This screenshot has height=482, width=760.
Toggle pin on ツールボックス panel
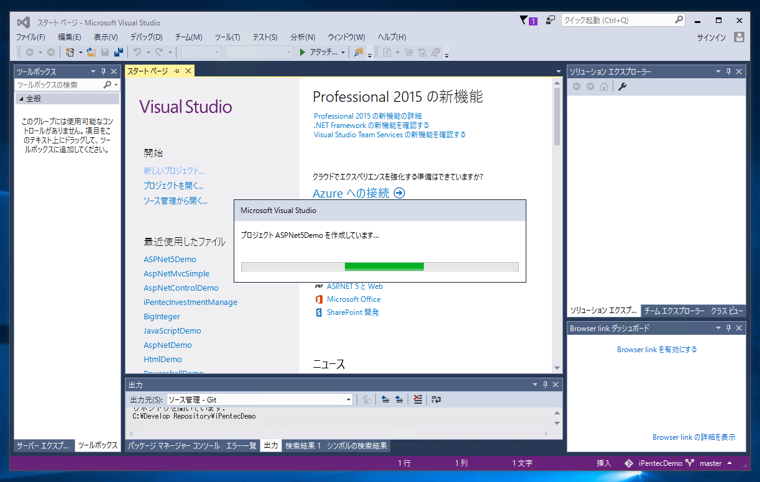coord(103,71)
